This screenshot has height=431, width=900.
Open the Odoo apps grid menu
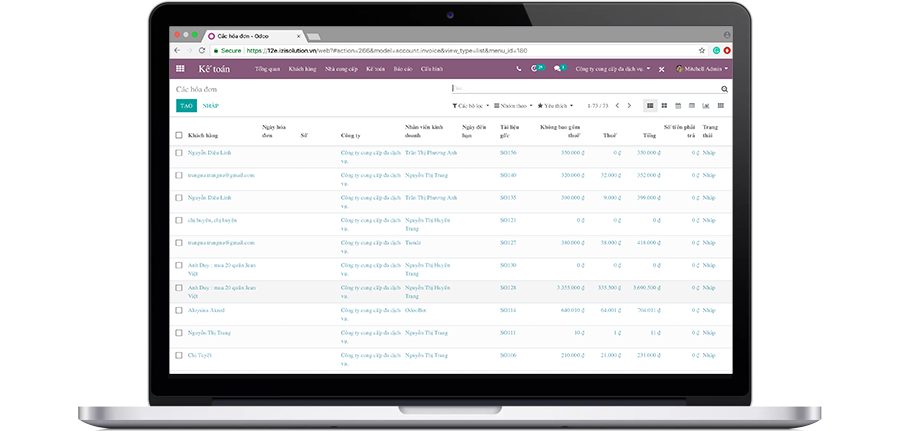tap(180, 69)
